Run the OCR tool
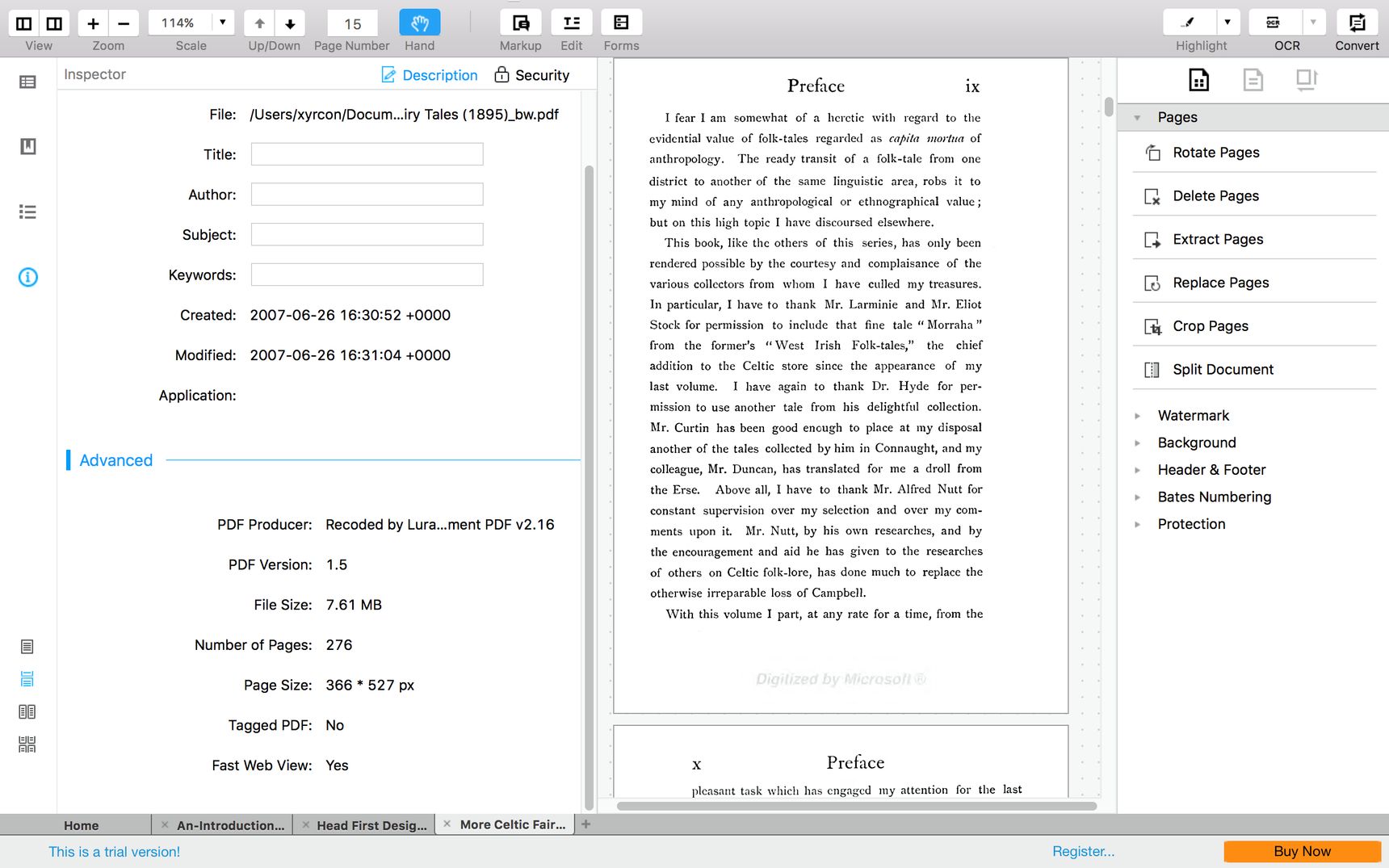 pos(1274,23)
